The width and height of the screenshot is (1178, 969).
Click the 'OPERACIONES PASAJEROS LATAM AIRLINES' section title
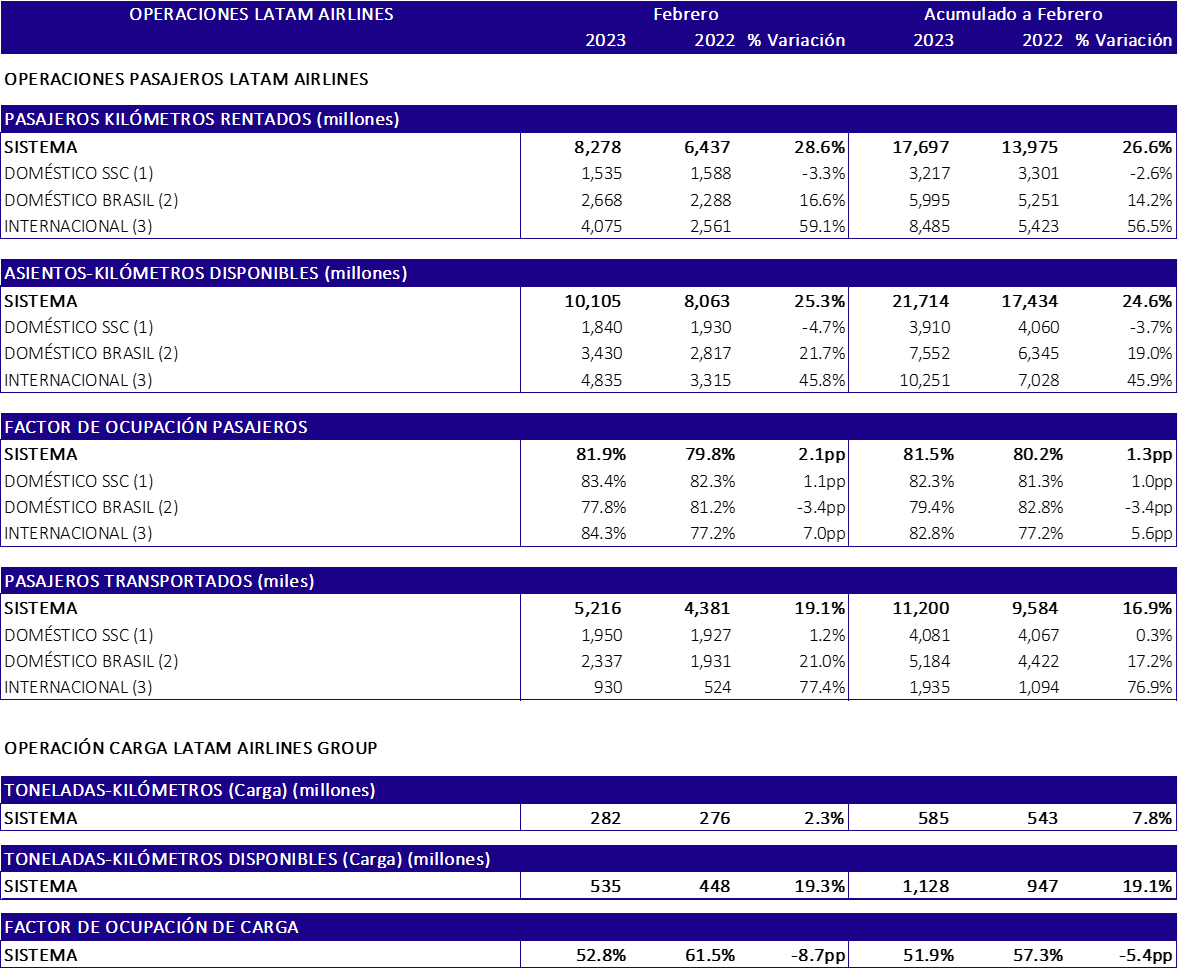[x=186, y=79]
